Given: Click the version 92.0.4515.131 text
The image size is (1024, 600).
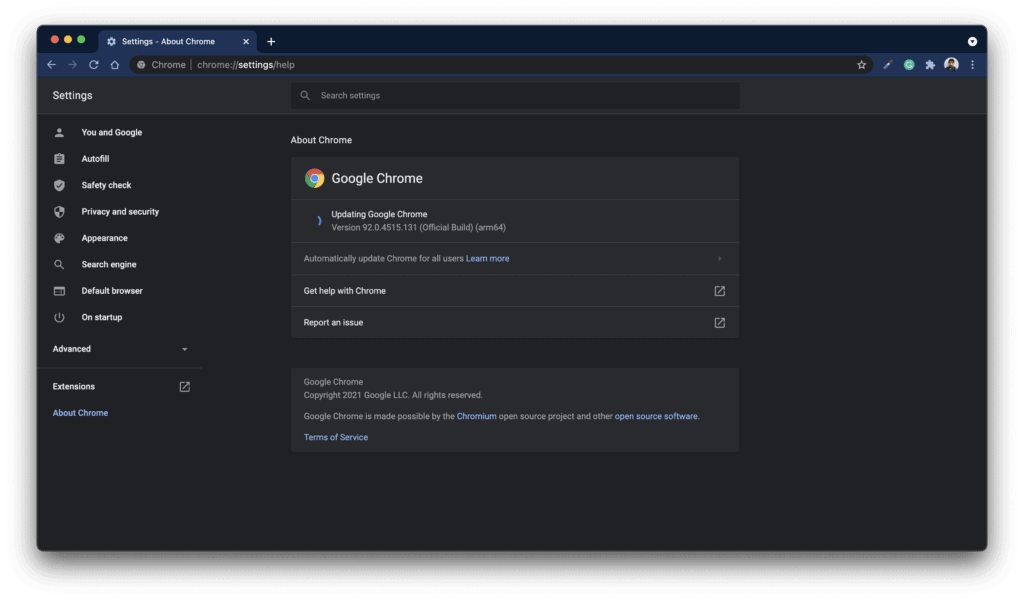Looking at the screenshot, I should [419, 227].
